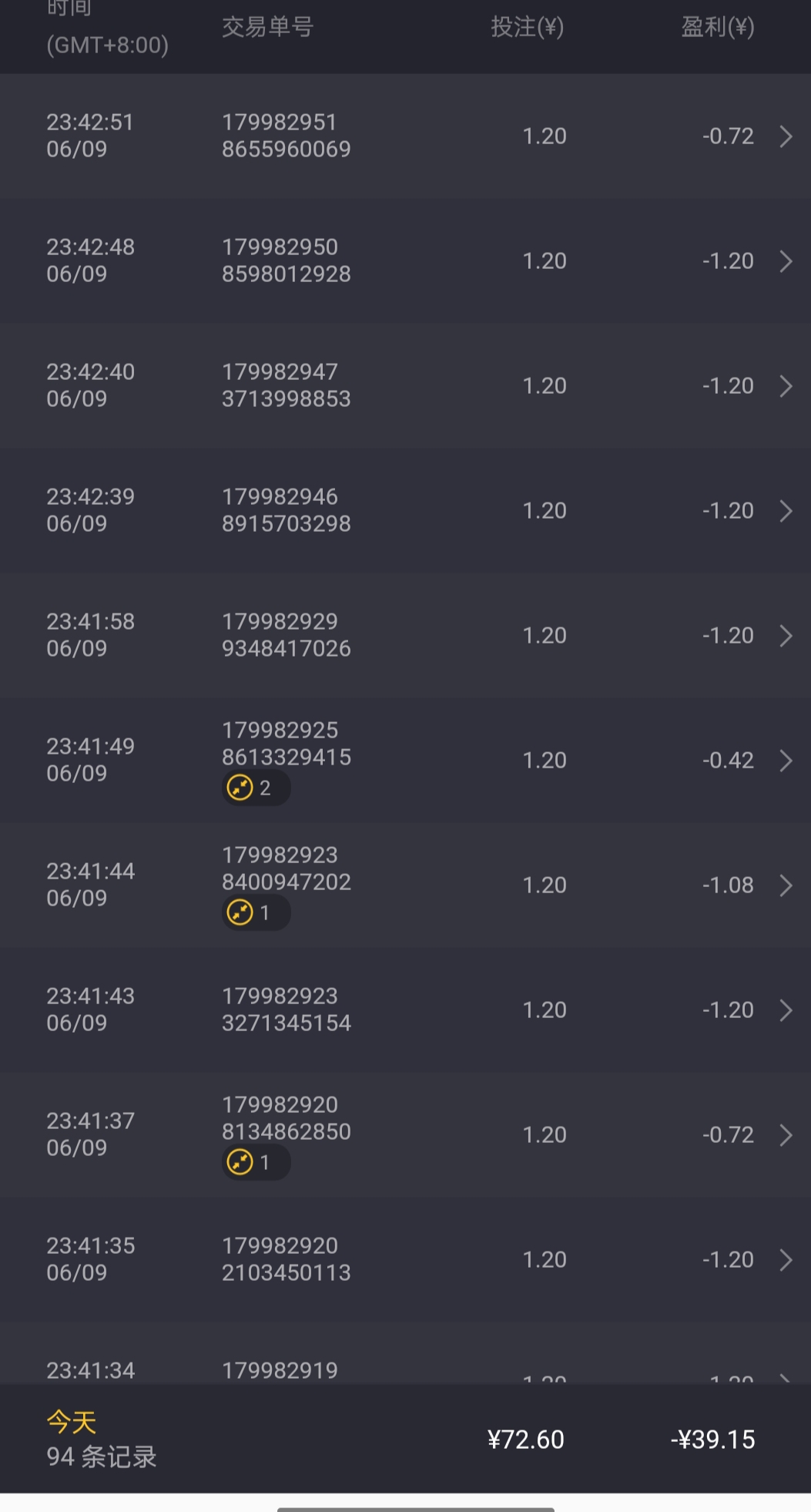Click the 交易单号 column header
This screenshot has height=1512, width=811.
[267, 28]
